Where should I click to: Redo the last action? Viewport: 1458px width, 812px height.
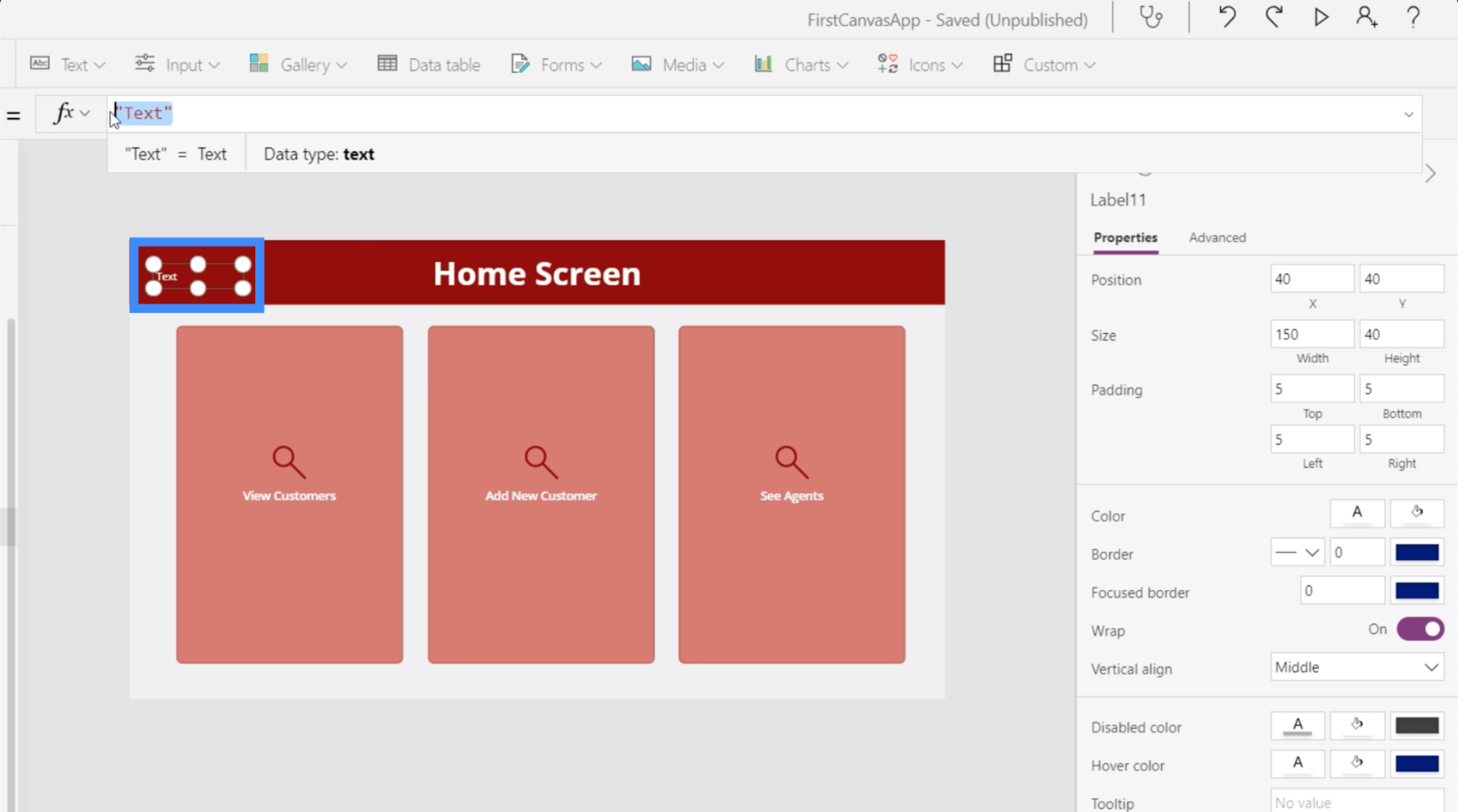pos(1273,17)
